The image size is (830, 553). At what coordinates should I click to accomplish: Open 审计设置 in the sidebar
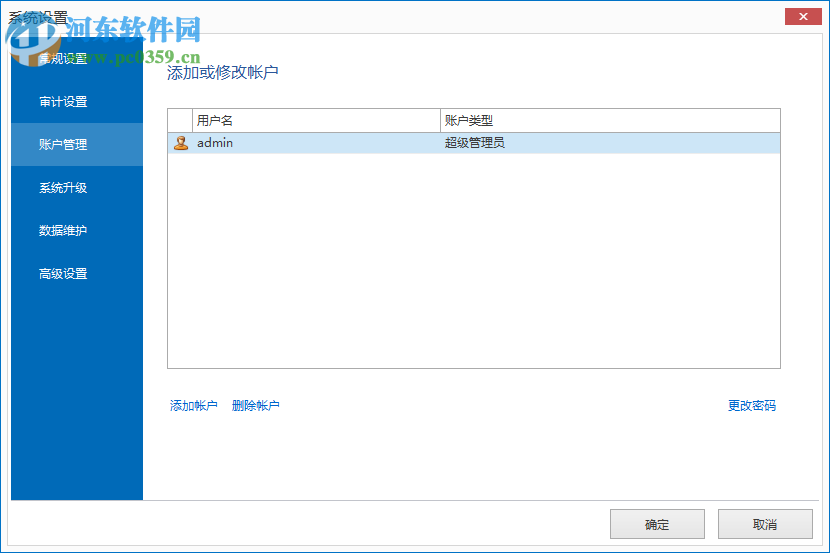77,102
